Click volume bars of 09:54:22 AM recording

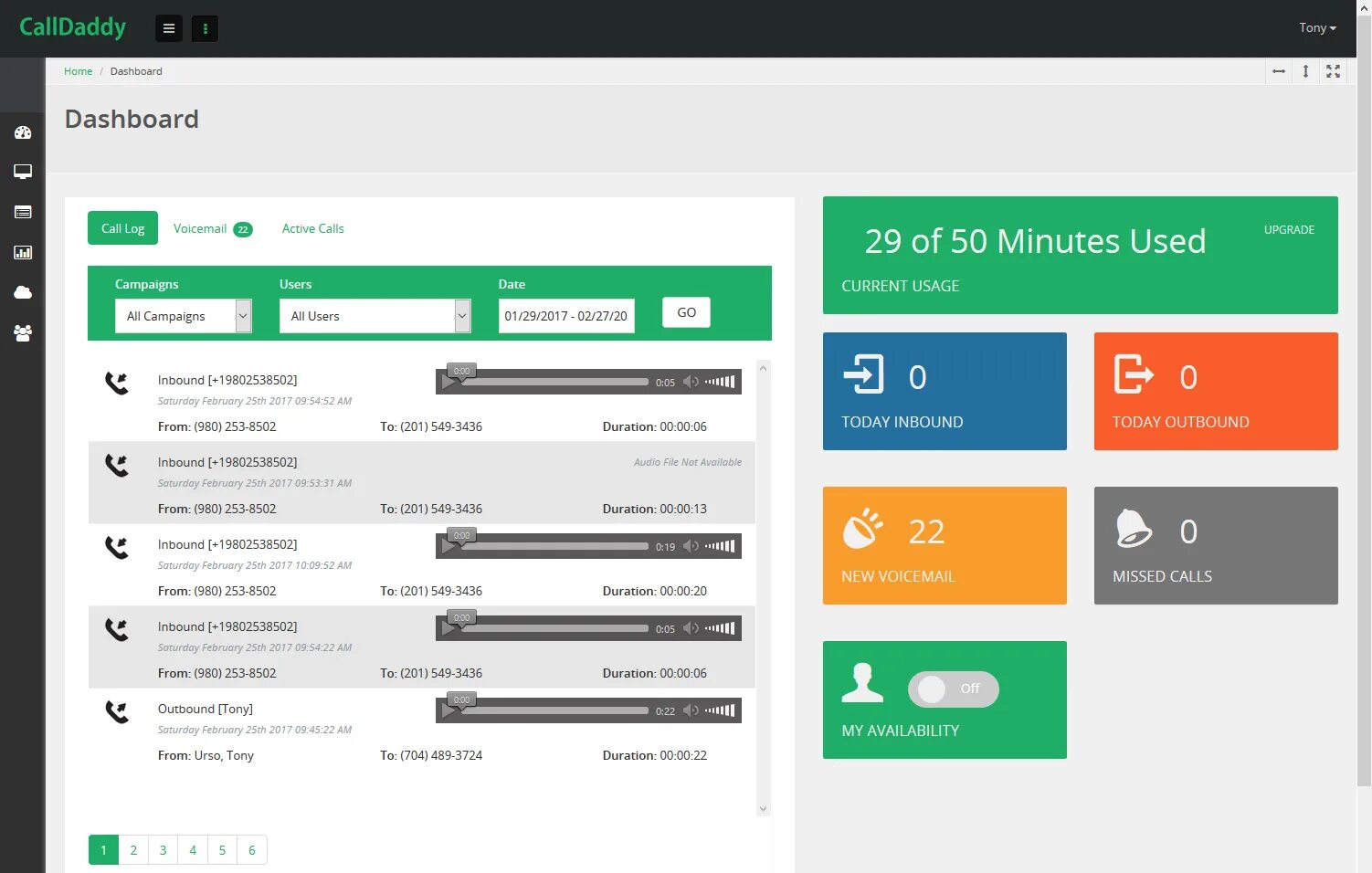pyautogui.click(x=720, y=628)
